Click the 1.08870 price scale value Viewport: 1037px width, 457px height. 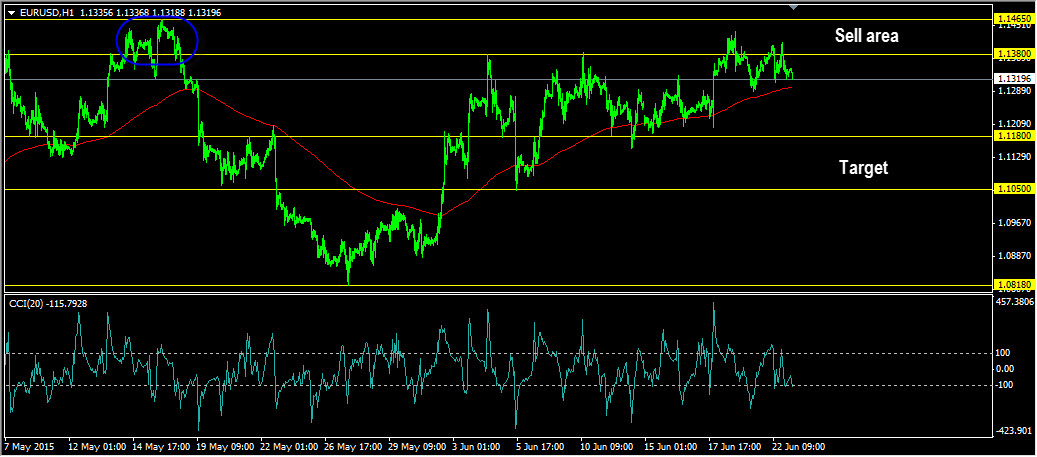pos(1014,255)
